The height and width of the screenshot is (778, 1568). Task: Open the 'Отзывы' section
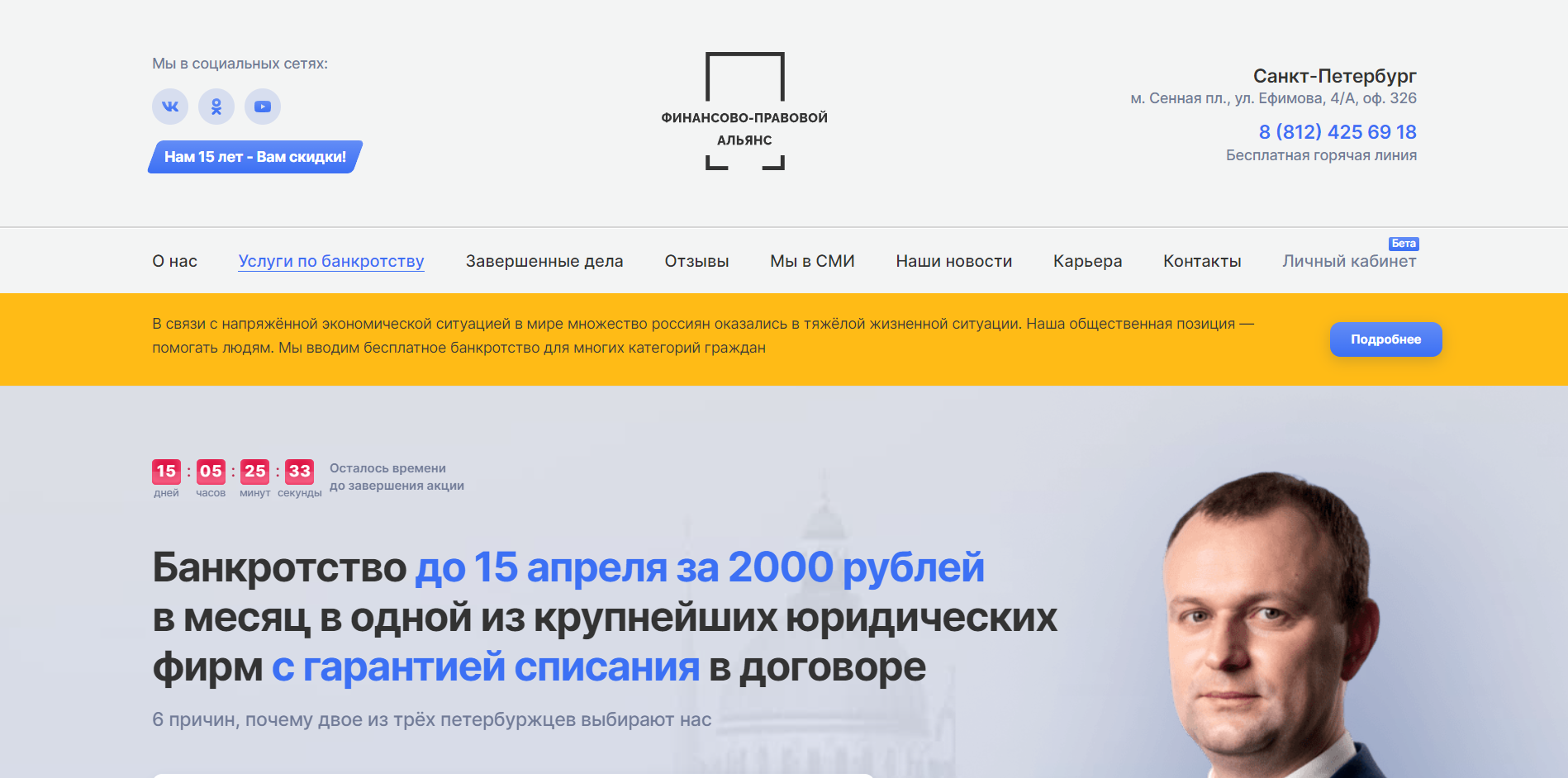[696, 261]
